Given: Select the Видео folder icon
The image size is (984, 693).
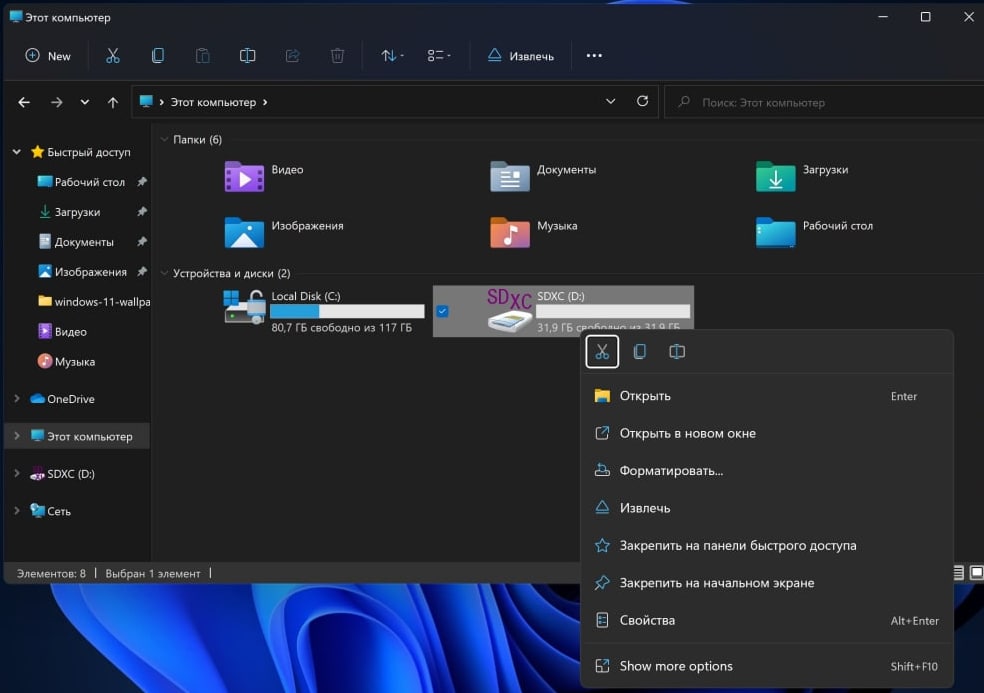Looking at the screenshot, I should coord(244,176).
